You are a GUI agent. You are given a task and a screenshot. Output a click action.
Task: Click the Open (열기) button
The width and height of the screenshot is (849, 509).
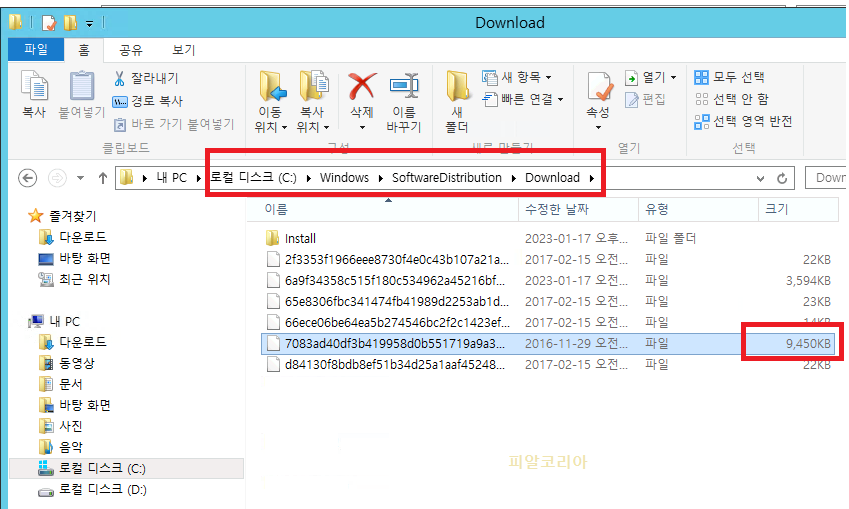[x=644, y=77]
